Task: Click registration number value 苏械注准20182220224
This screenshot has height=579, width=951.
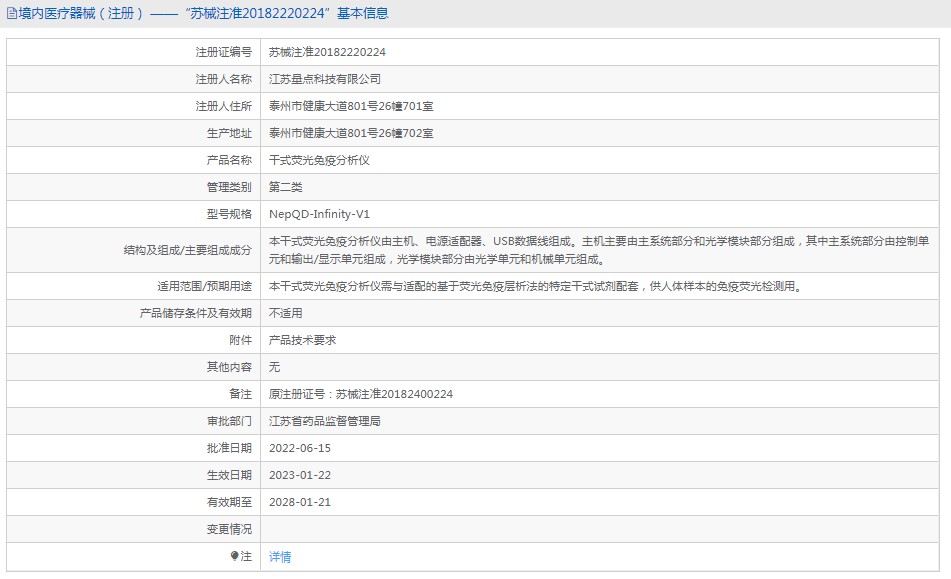Action: click(x=327, y=52)
